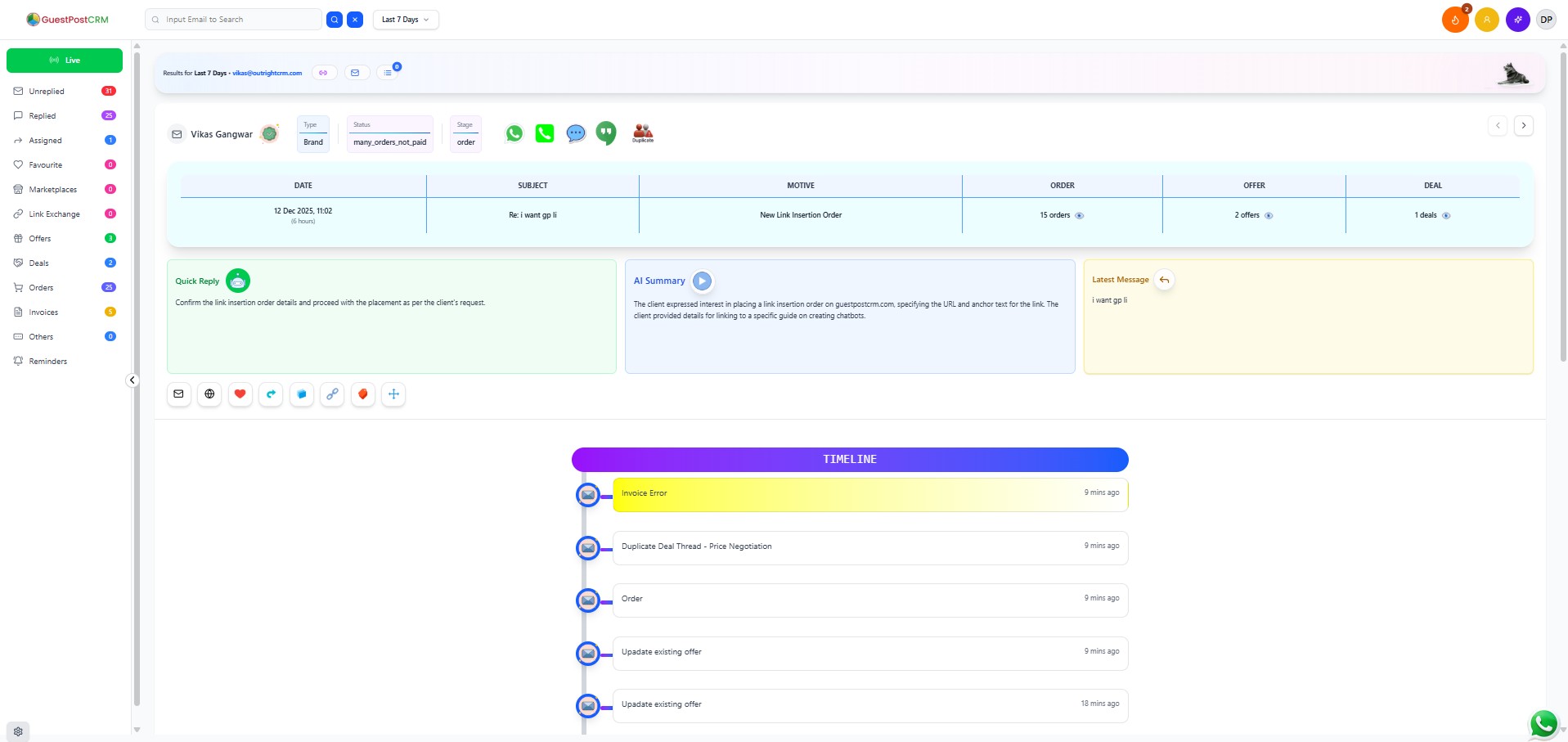Image resolution: width=1568 pixels, height=742 pixels.
Task: Click the Input Email to Search field
Action: click(x=233, y=19)
